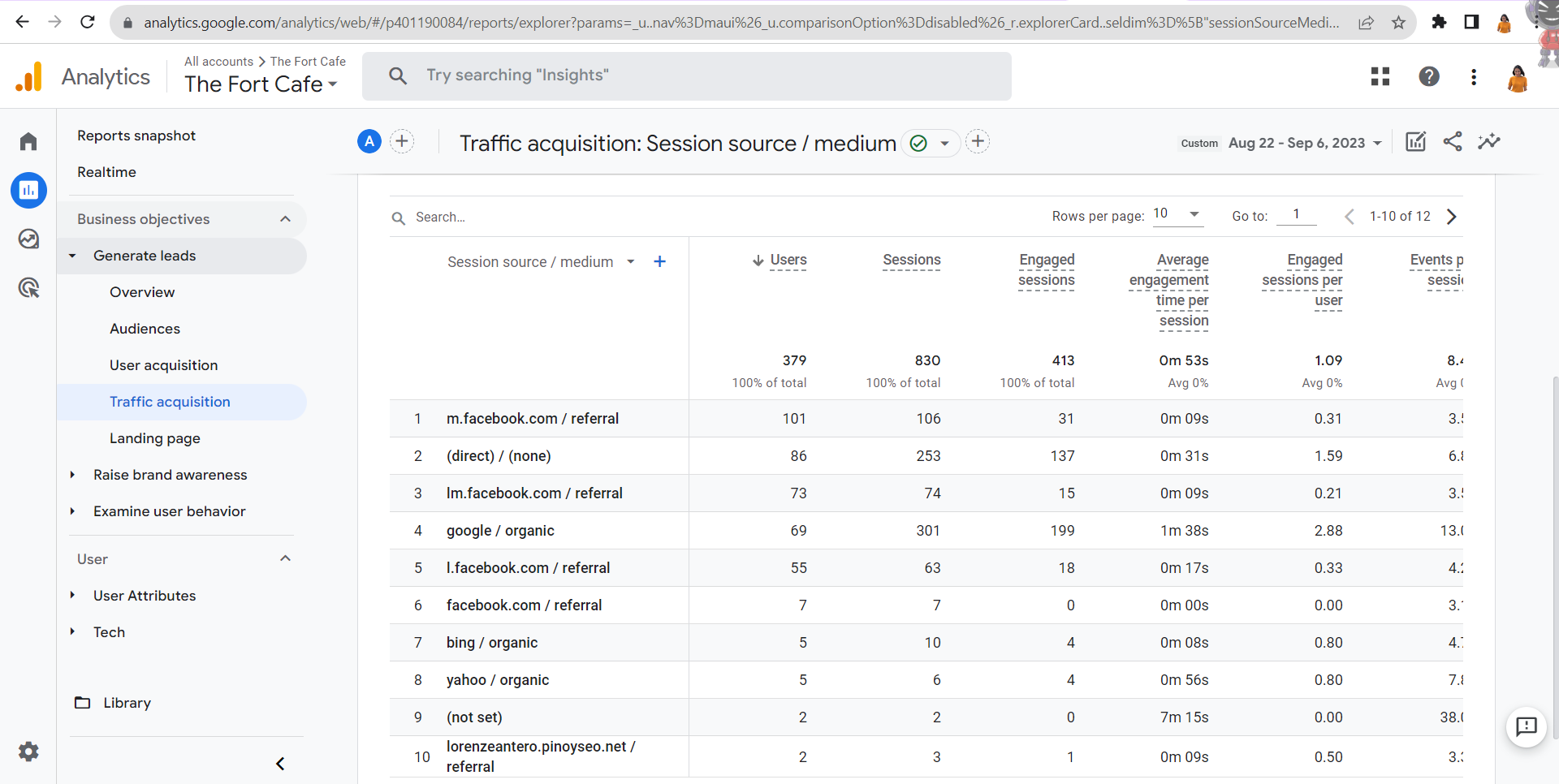Collapse the Business objectives section

(x=285, y=219)
